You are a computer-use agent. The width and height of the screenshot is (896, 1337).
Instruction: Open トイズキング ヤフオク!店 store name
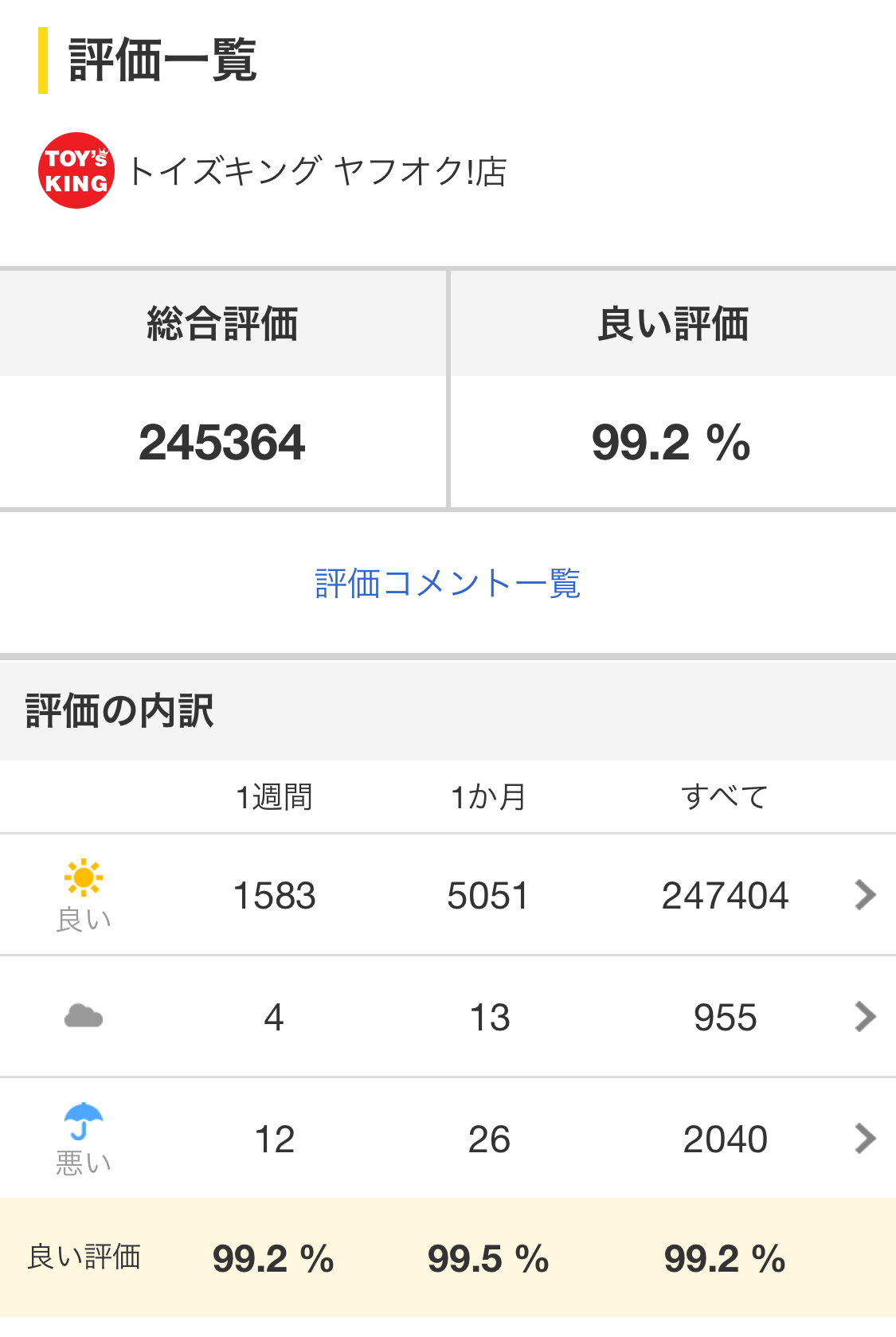click(x=317, y=171)
